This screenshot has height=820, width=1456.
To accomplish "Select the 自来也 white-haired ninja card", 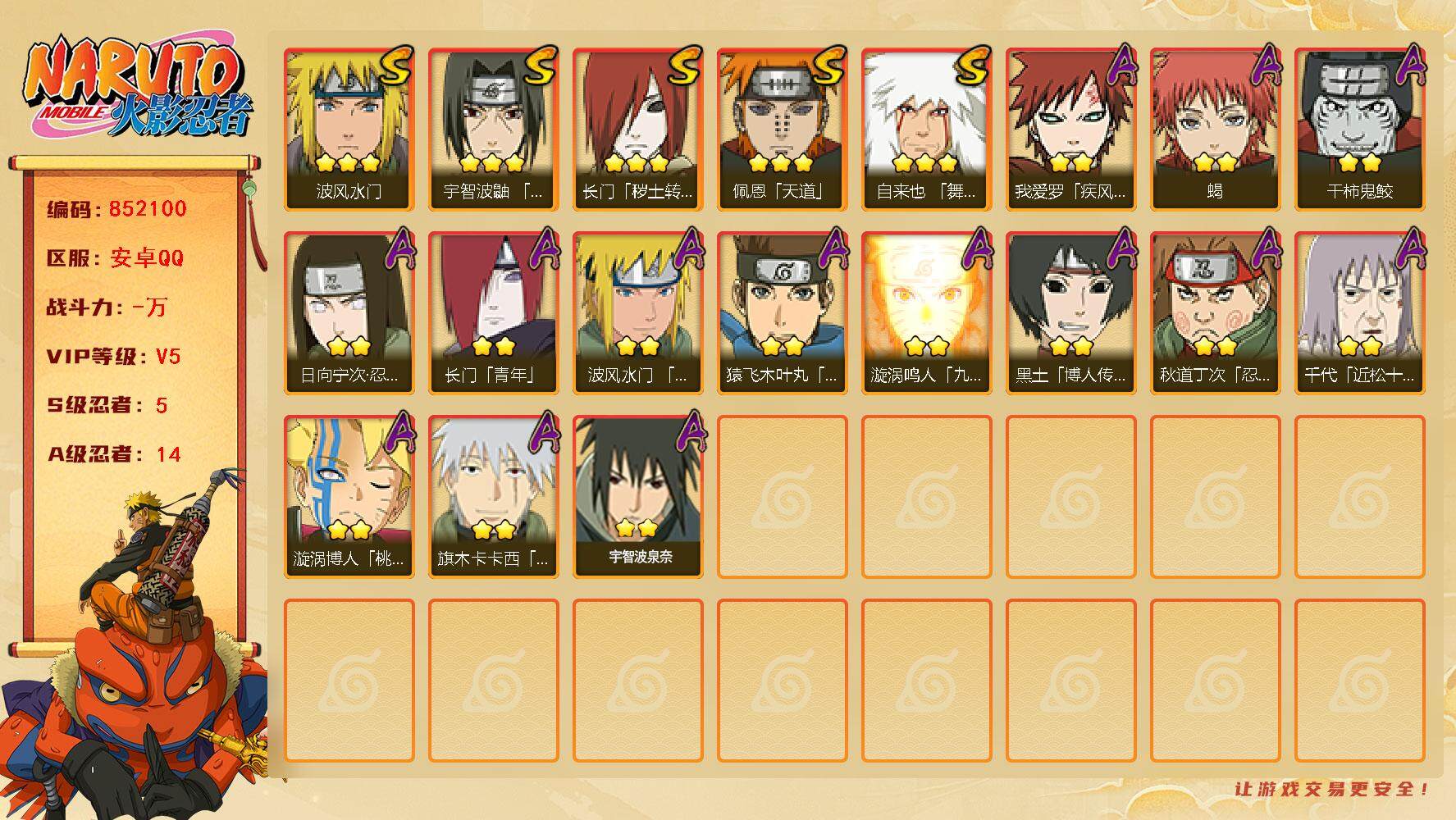I will pos(926,129).
